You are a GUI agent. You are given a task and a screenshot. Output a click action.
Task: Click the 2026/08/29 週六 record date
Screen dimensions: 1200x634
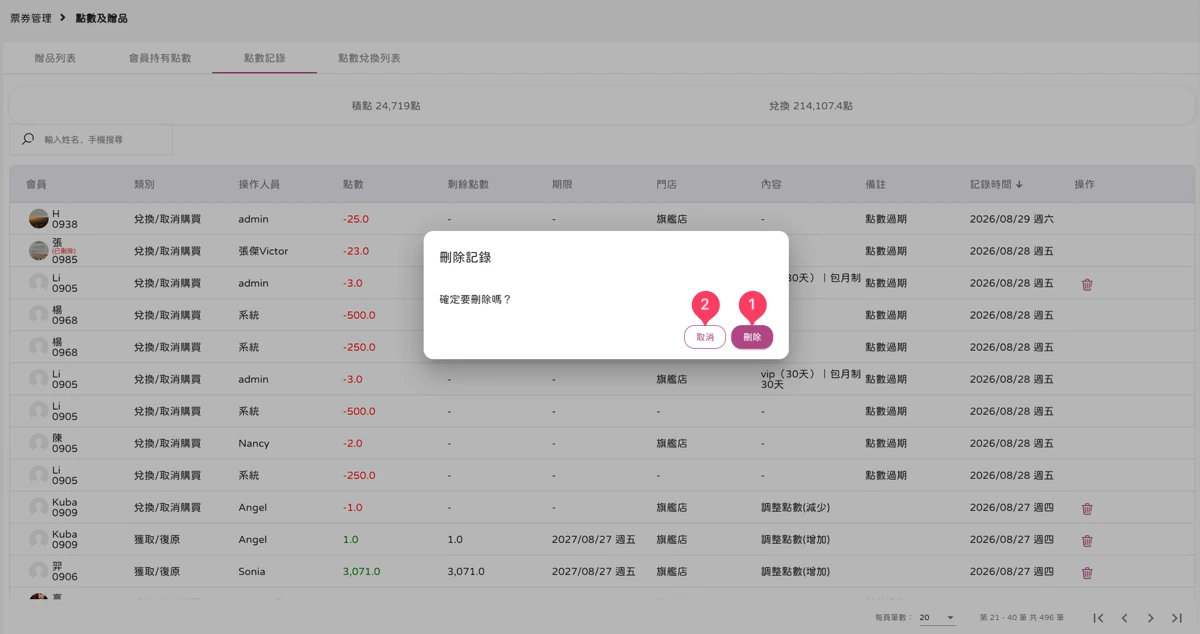click(1012, 219)
